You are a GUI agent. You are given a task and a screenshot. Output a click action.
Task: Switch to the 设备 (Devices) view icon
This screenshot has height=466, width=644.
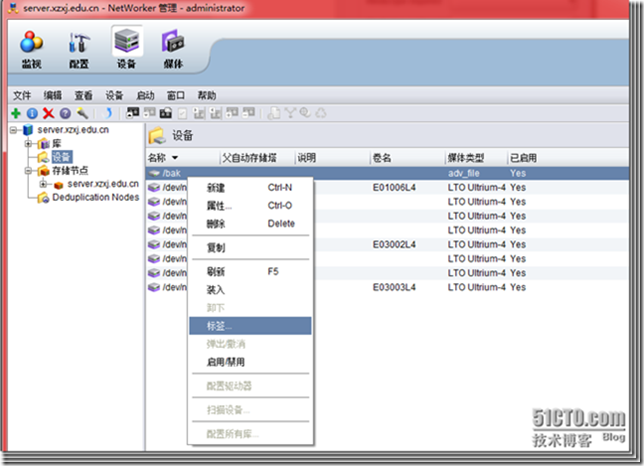pyautogui.click(x=126, y=49)
